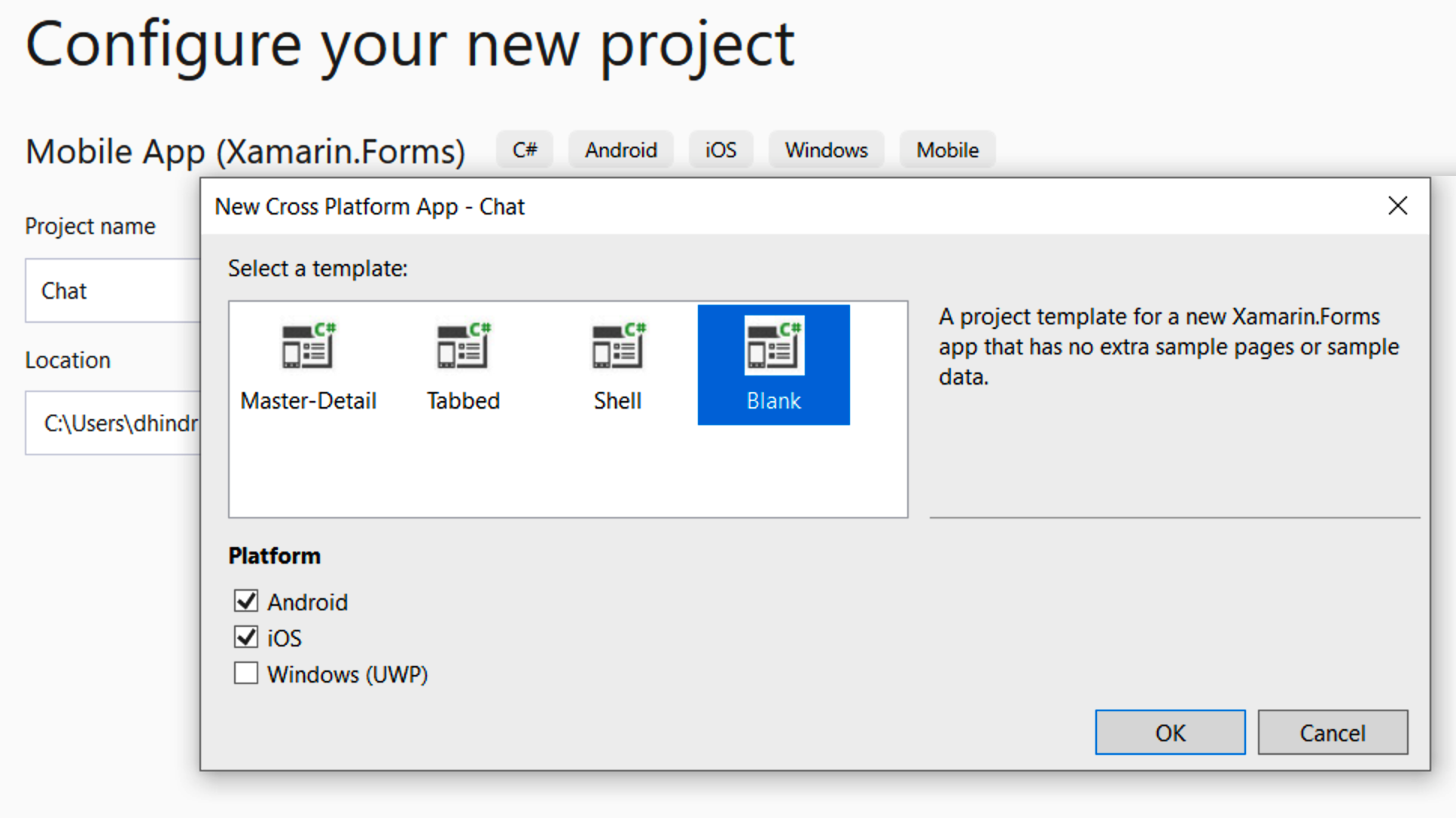Click the Master-Detail template label

(309, 401)
